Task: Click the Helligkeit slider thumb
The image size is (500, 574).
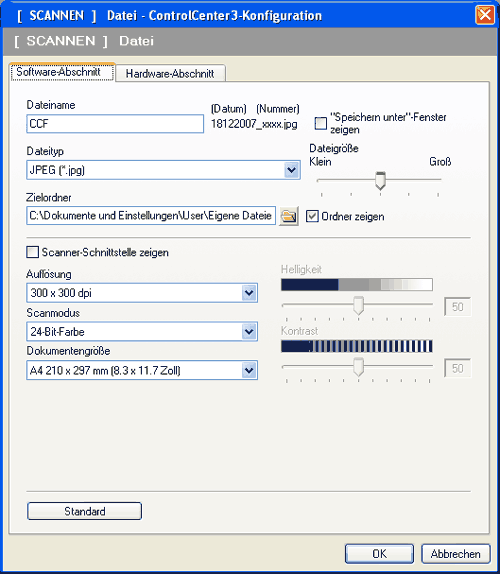Action: [x=358, y=305]
